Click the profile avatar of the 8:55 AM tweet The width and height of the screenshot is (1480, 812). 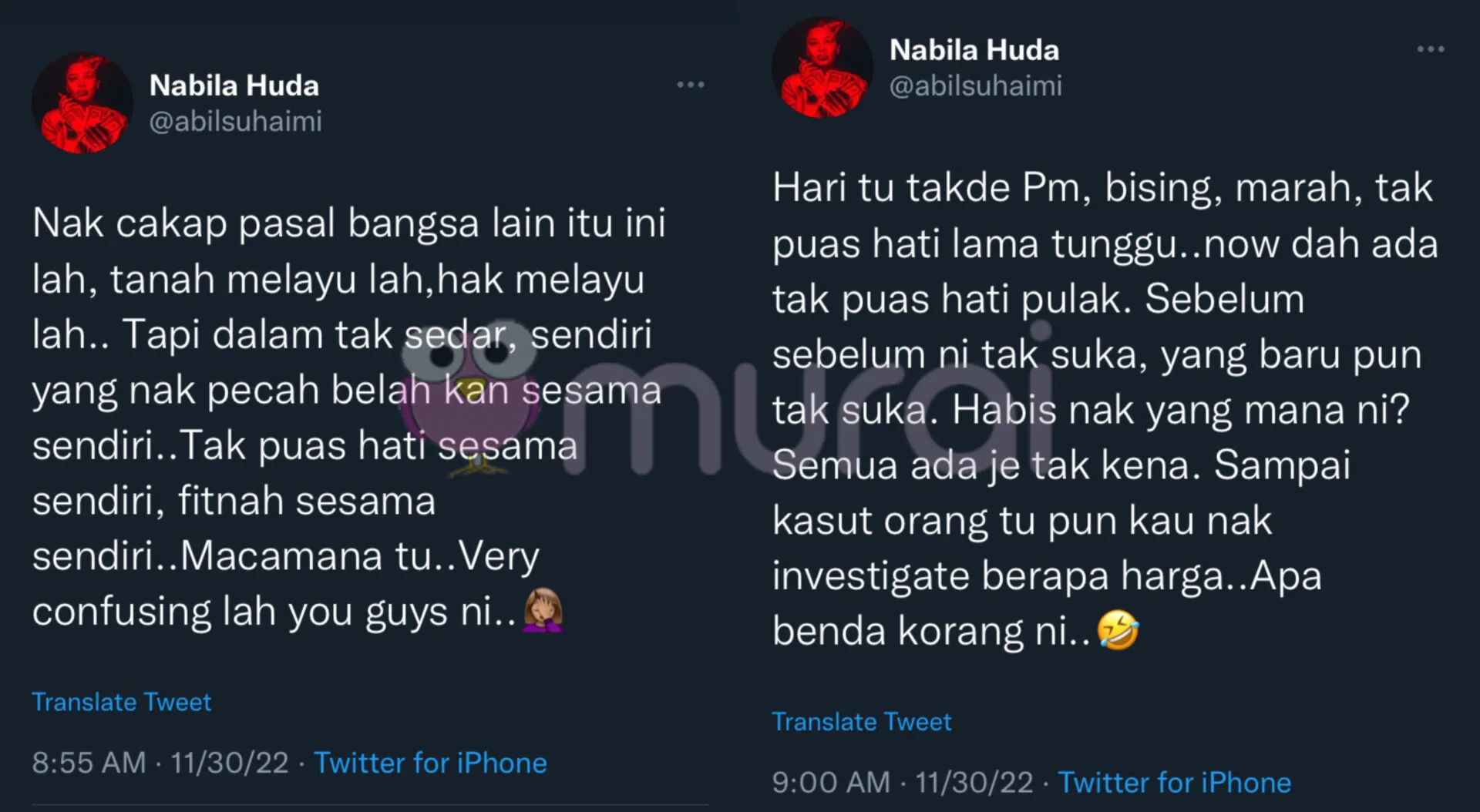pyautogui.click(x=82, y=102)
